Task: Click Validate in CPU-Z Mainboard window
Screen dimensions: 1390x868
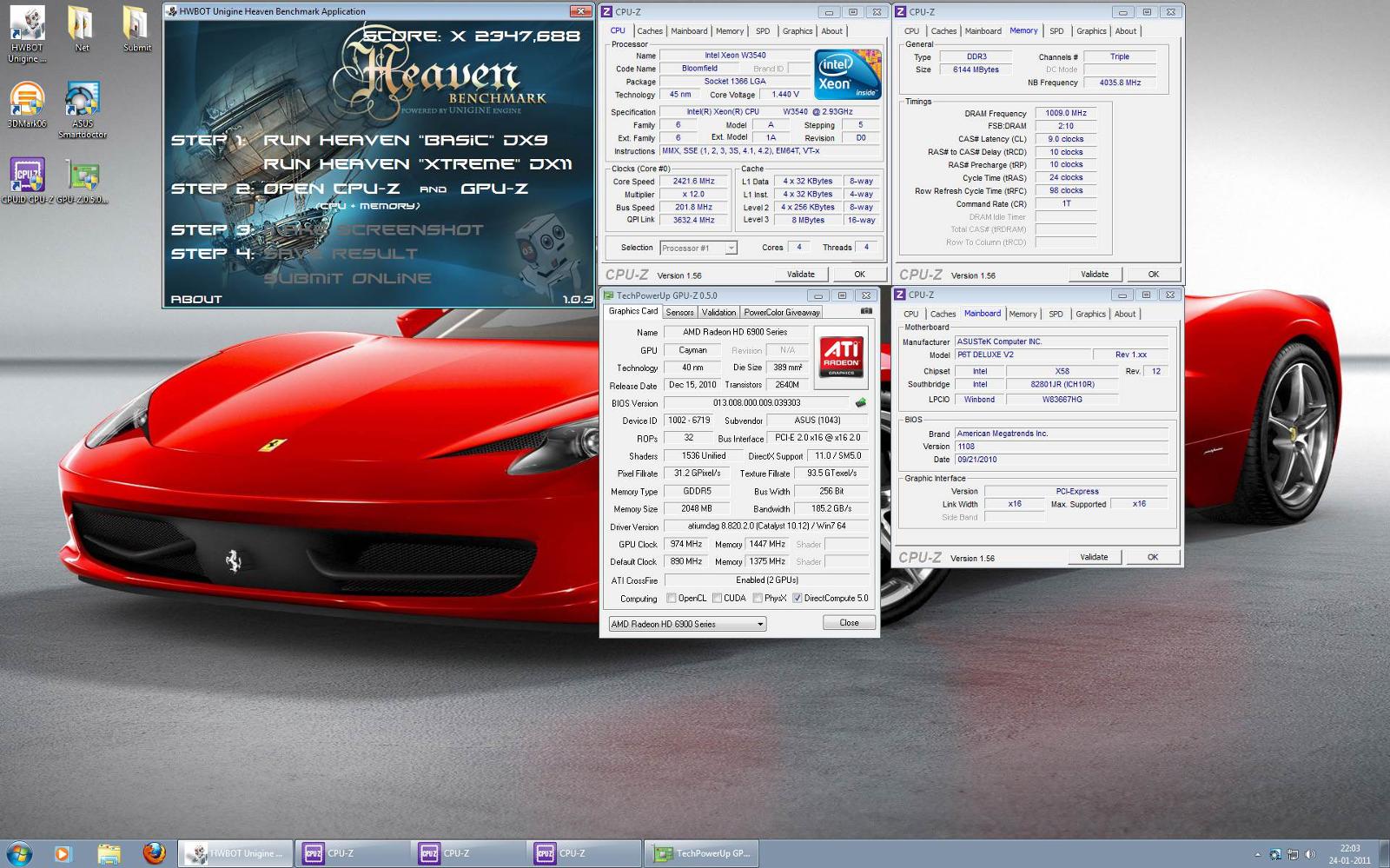Action: (x=1094, y=556)
